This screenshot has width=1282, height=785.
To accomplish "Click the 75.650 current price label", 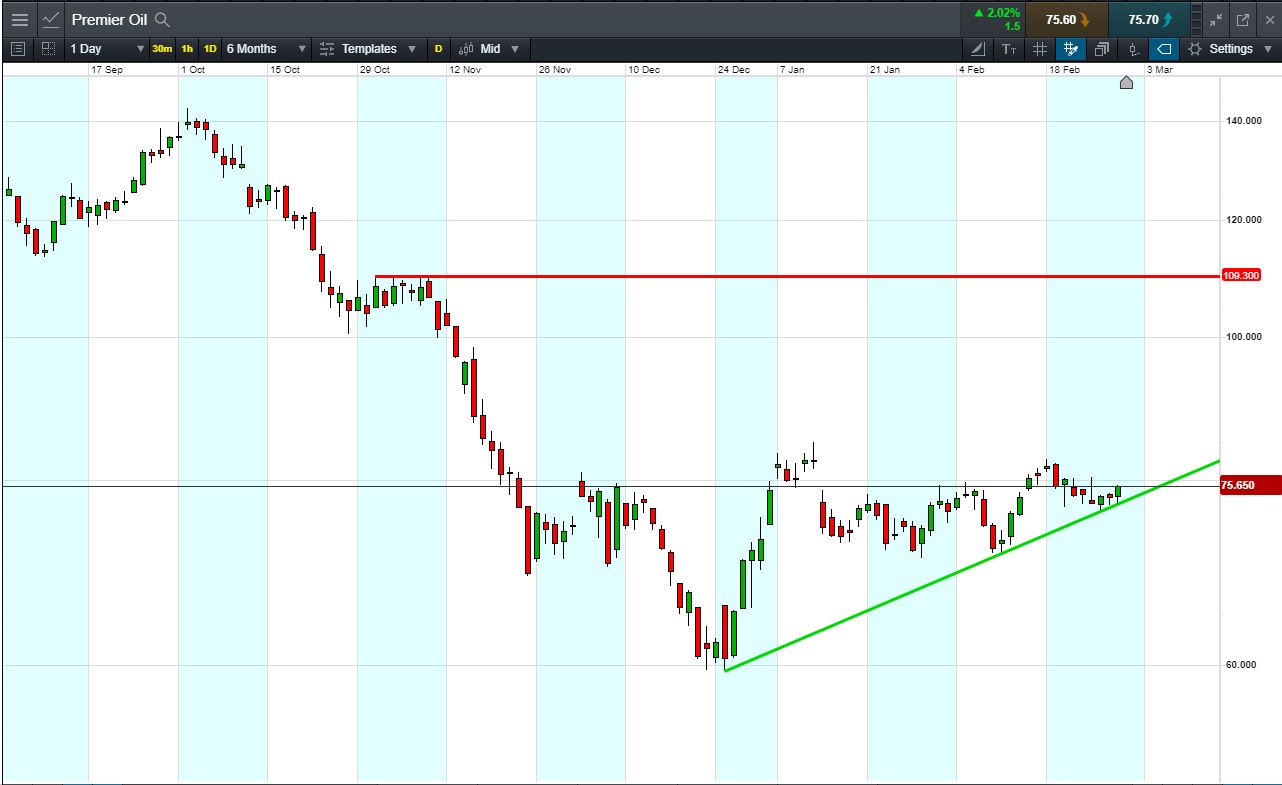I will pos(1251,486).
